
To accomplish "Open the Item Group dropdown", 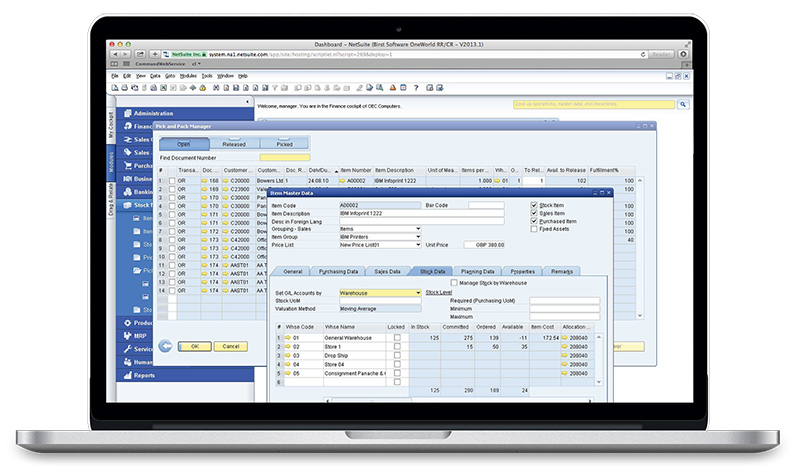I will (x=417, y=237).
